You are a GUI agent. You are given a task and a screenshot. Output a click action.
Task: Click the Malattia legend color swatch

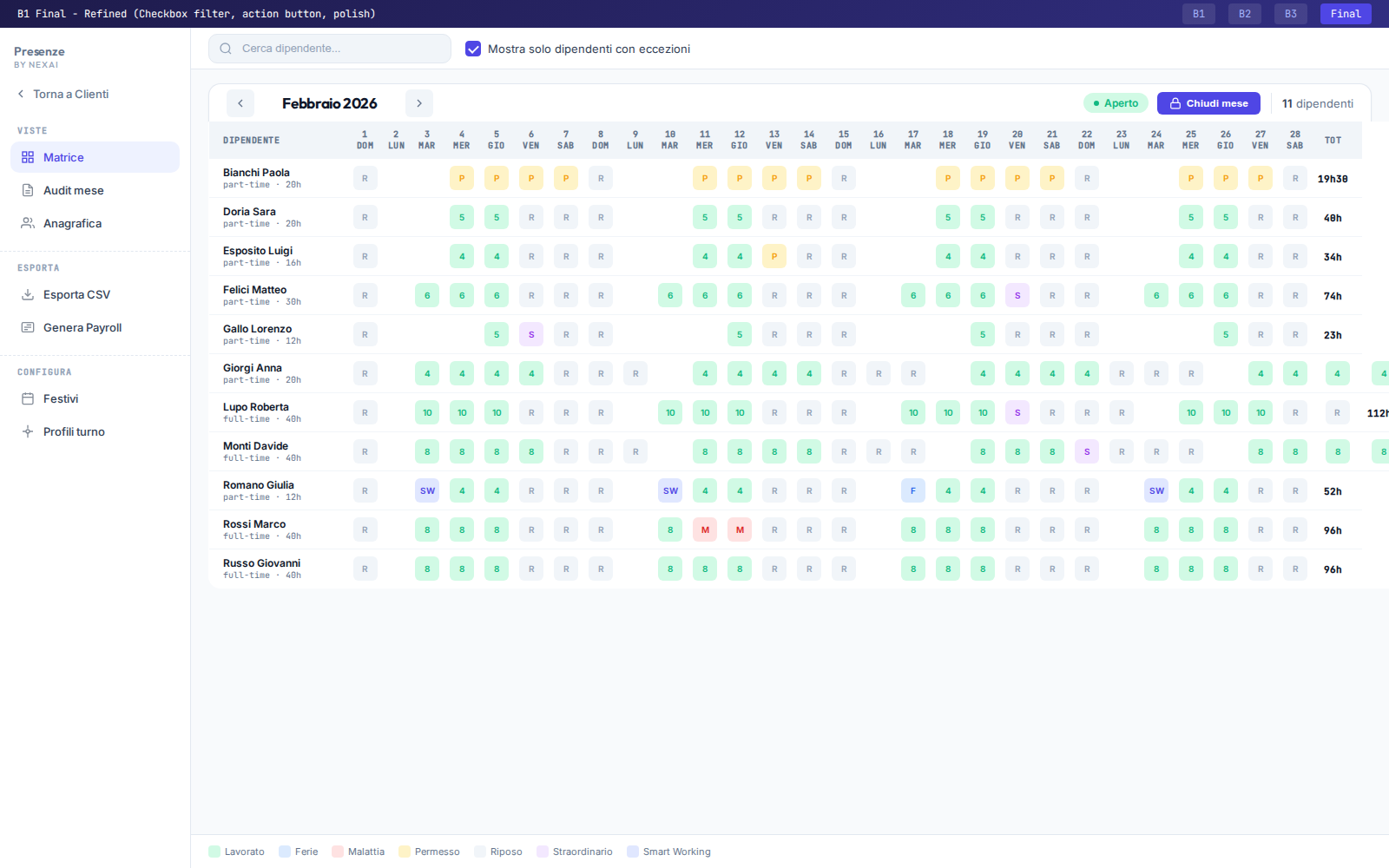pyautogui.click(x=338, y=852)
